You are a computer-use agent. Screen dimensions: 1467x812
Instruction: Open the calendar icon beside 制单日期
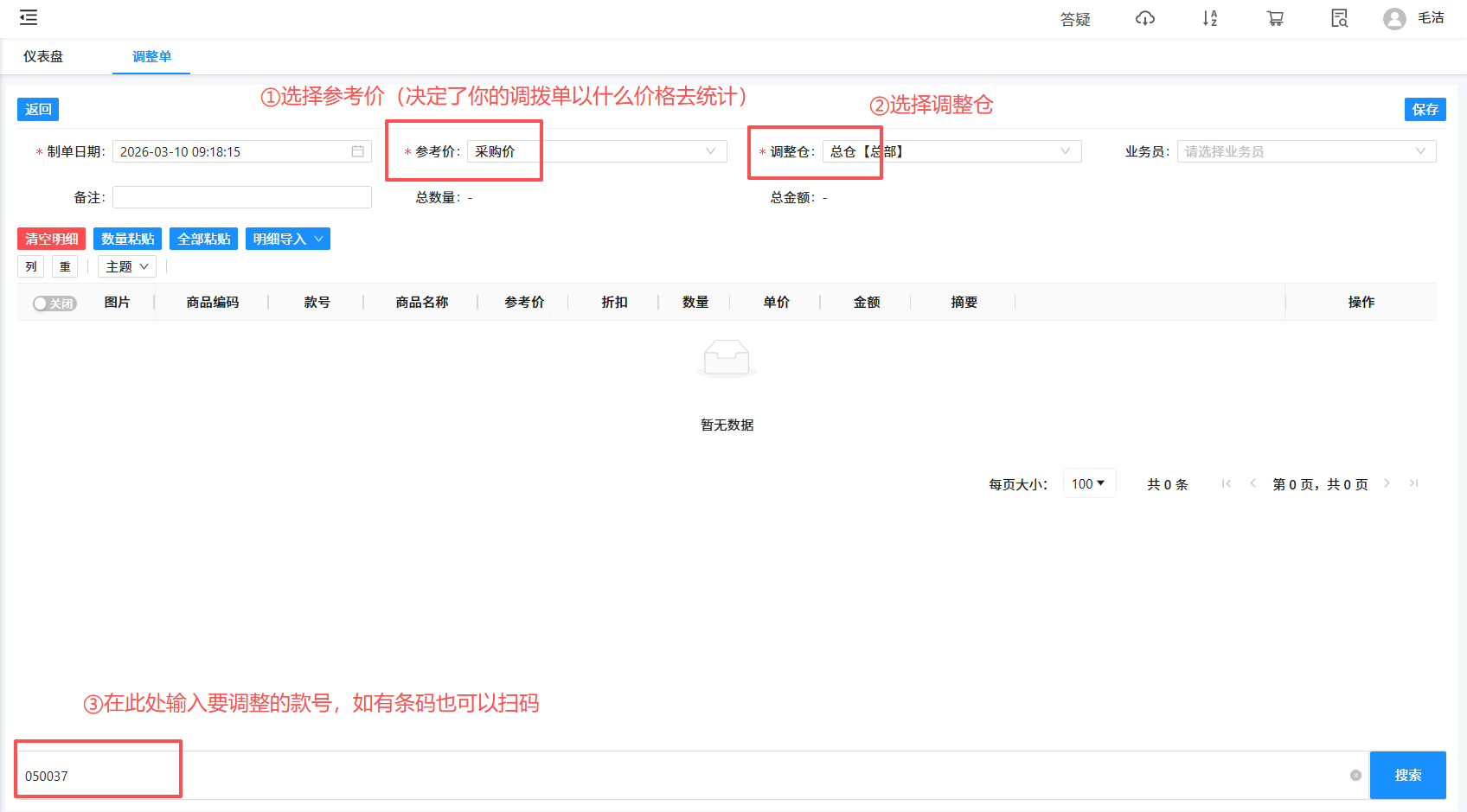pos(356,150)
